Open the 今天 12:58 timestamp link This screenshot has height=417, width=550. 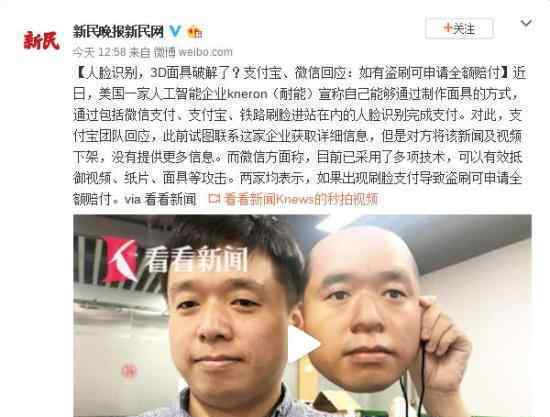click(99, 52)
